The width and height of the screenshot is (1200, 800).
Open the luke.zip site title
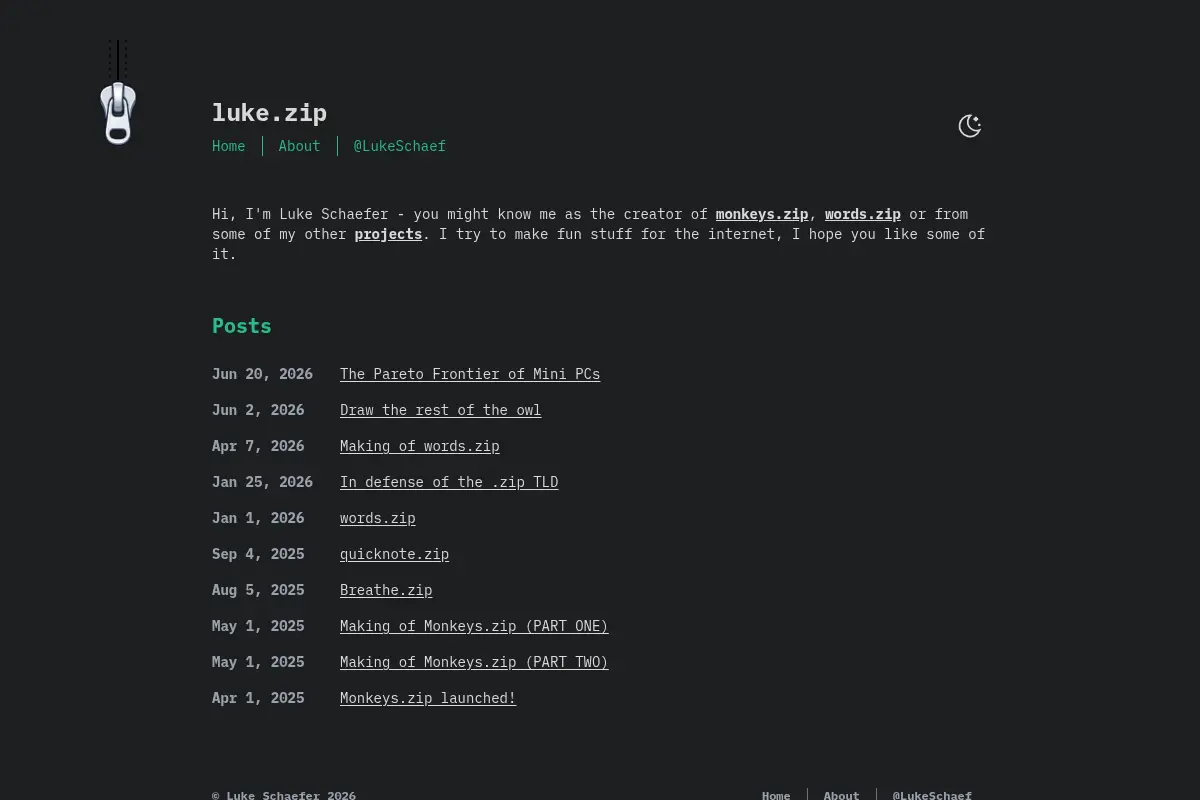269,113
